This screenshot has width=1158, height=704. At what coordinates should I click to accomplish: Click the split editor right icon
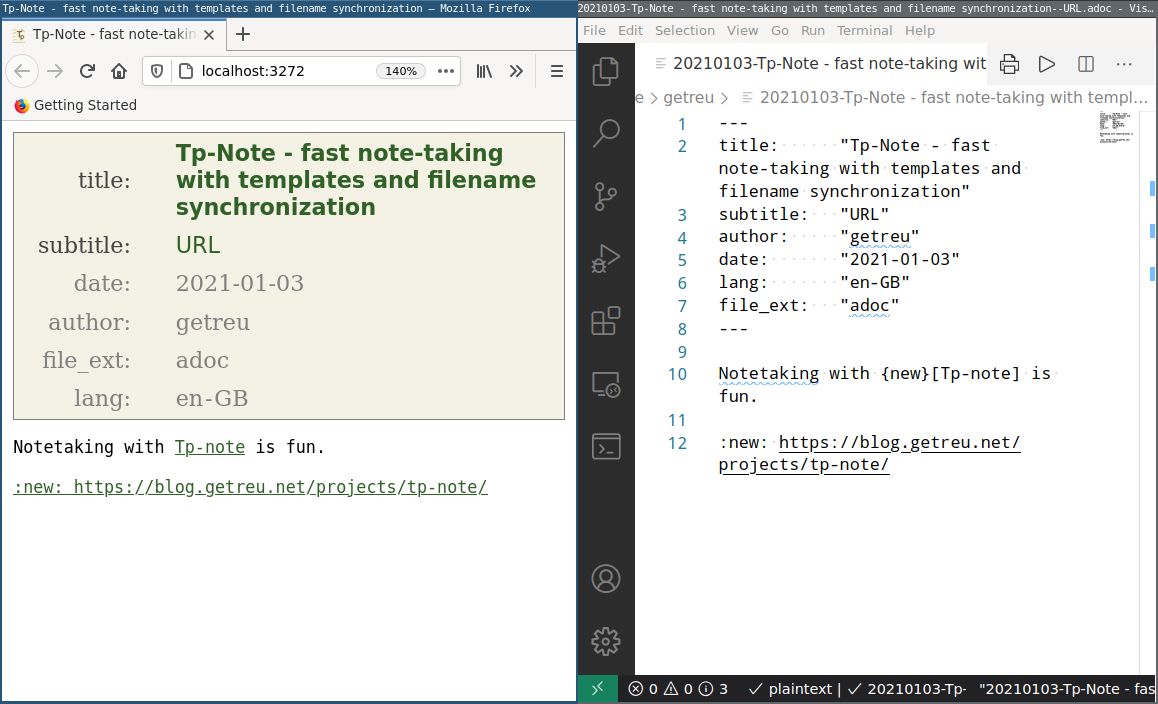(x=1086, y=64)
